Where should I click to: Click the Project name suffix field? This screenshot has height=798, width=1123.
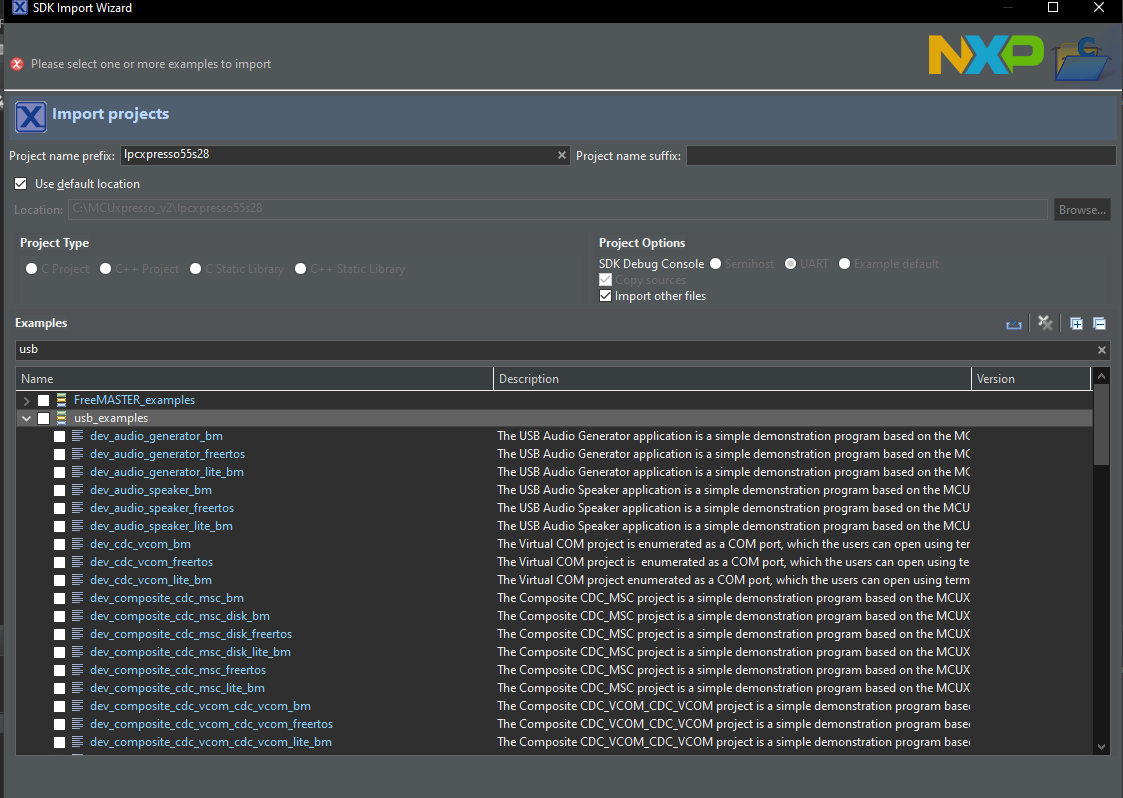(901, 155)
